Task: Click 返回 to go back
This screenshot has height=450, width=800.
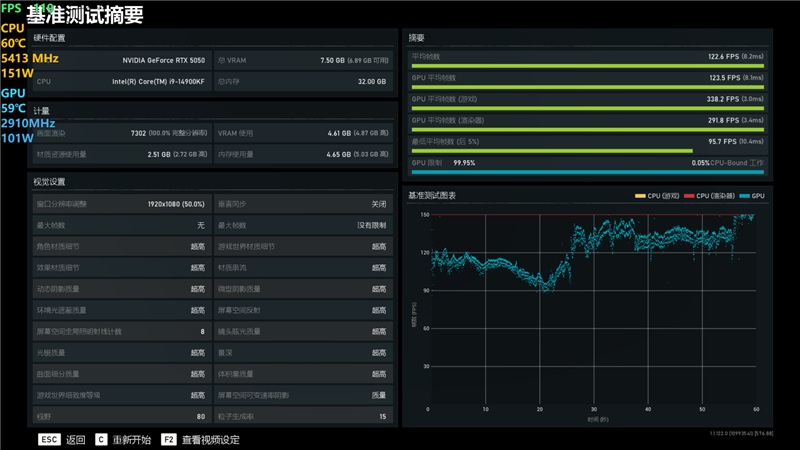Action: click(x=76, y=439)
